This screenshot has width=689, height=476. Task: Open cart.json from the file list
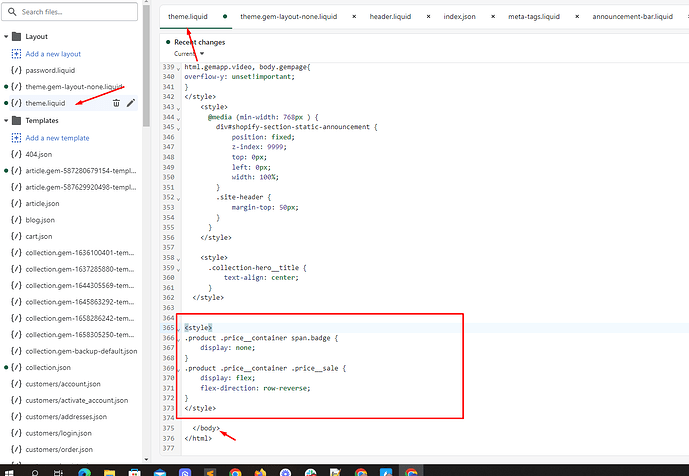pyautogui.click(x=39, y=238)
